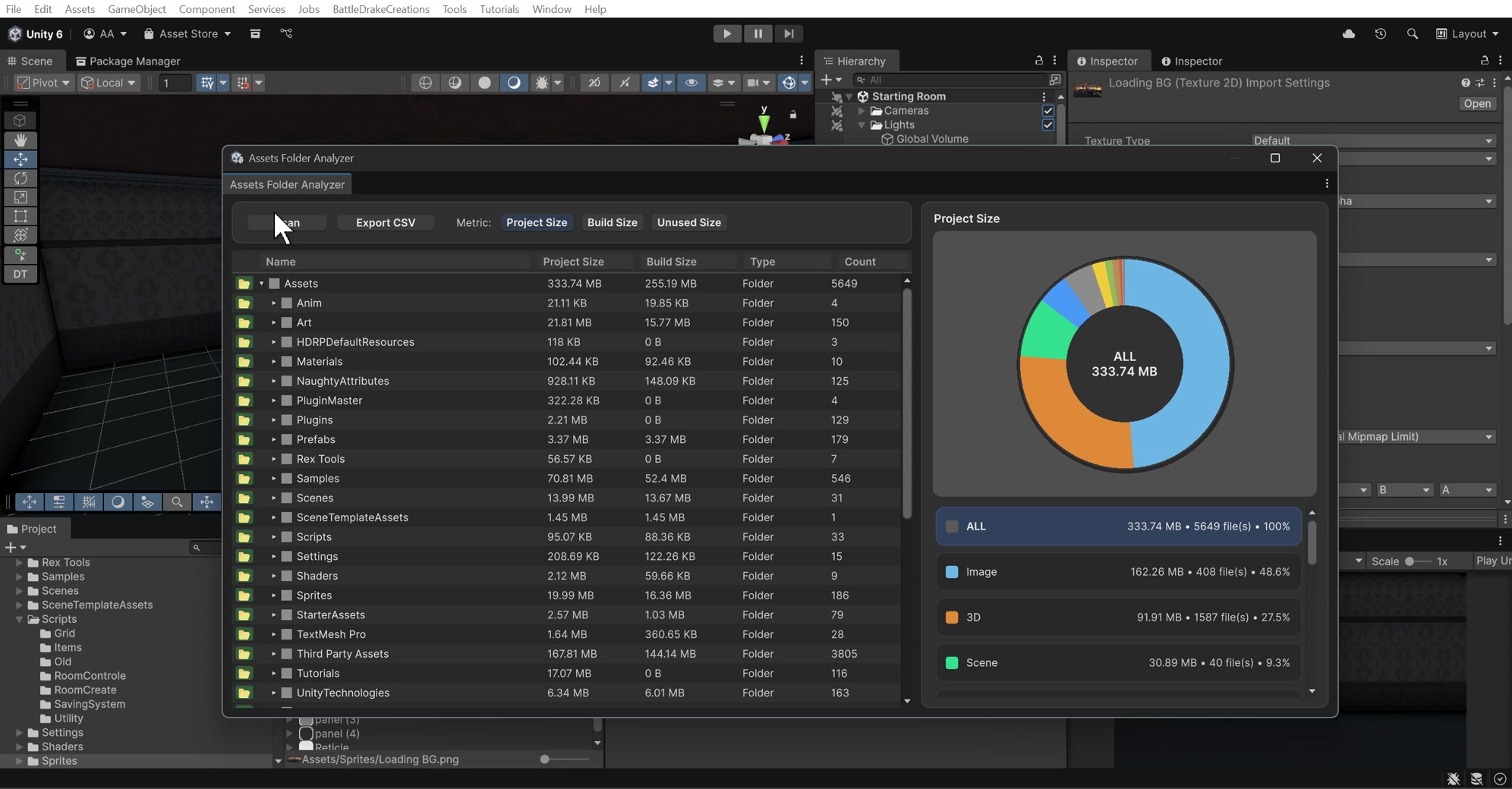This screenshot has height=789, width=1512.
Task: Click the Export CSV button
Action: point(386,222)
